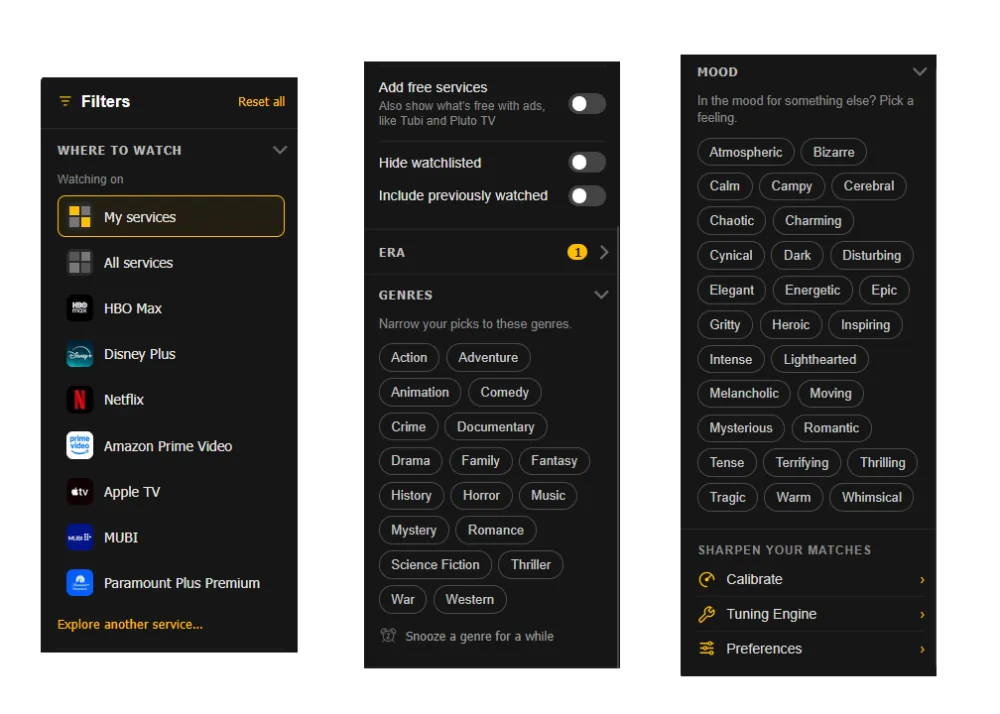Click the Reset all link
This screenshot has width=1000, height=714.
[261, 102]
